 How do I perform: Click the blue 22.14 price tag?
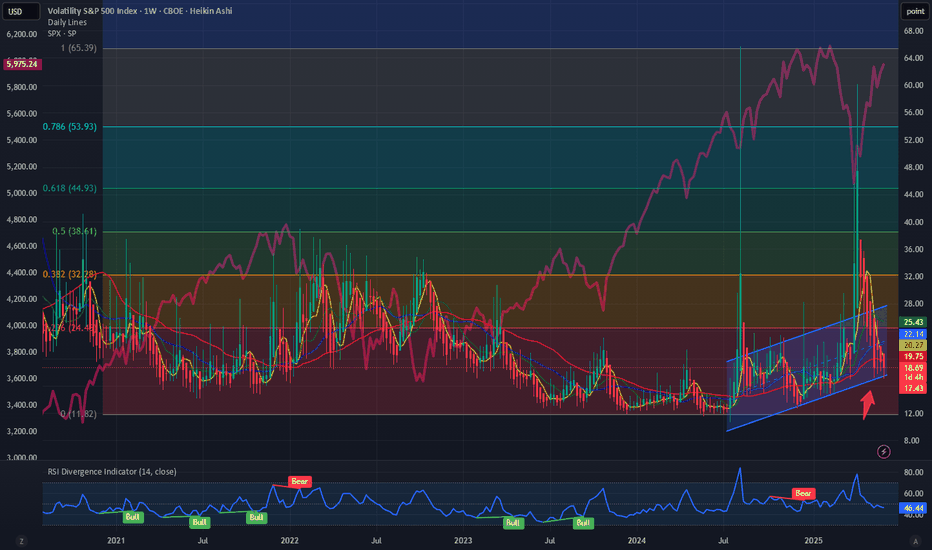(914, 334)
